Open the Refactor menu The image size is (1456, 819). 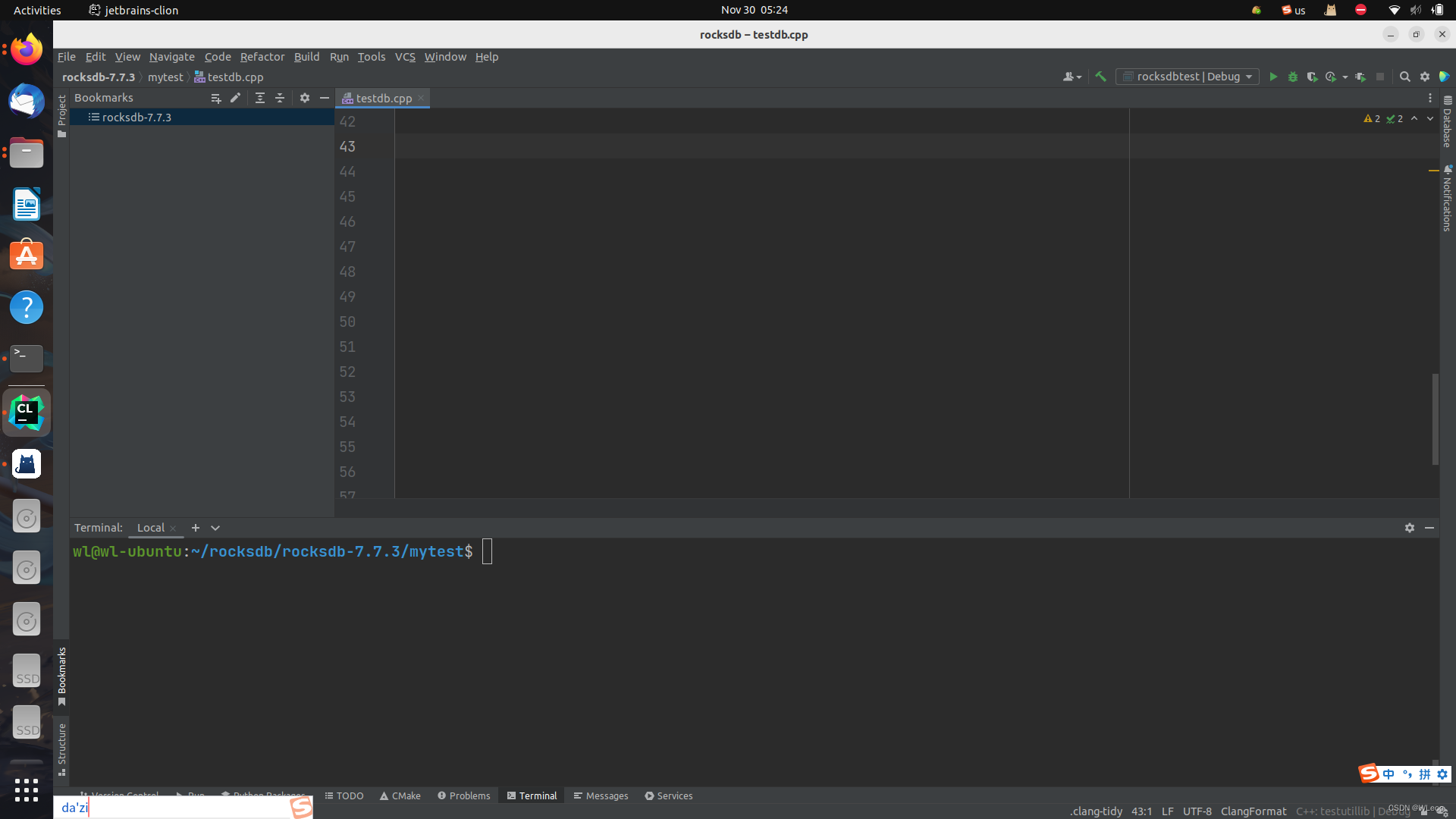[262, 57]
